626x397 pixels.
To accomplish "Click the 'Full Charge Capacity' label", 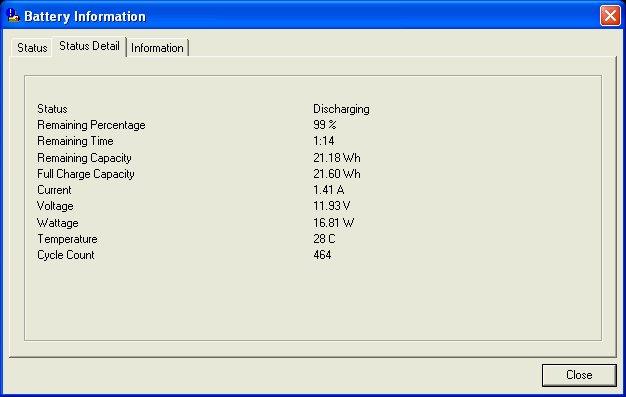I will [86, 175].
